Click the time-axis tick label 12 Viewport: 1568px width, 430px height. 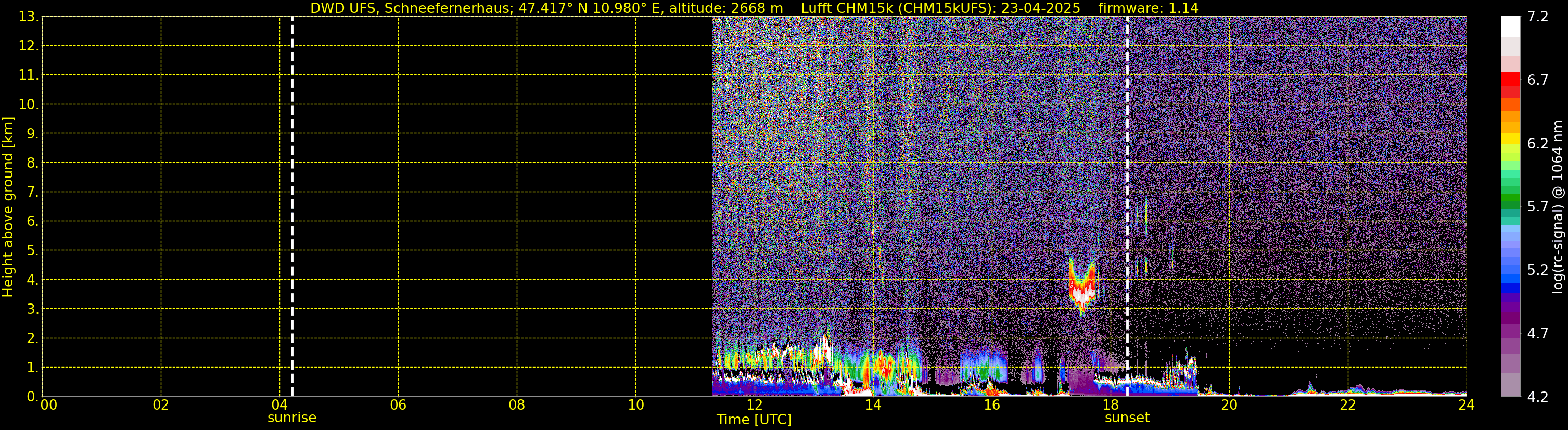click(x=754, y=405)
